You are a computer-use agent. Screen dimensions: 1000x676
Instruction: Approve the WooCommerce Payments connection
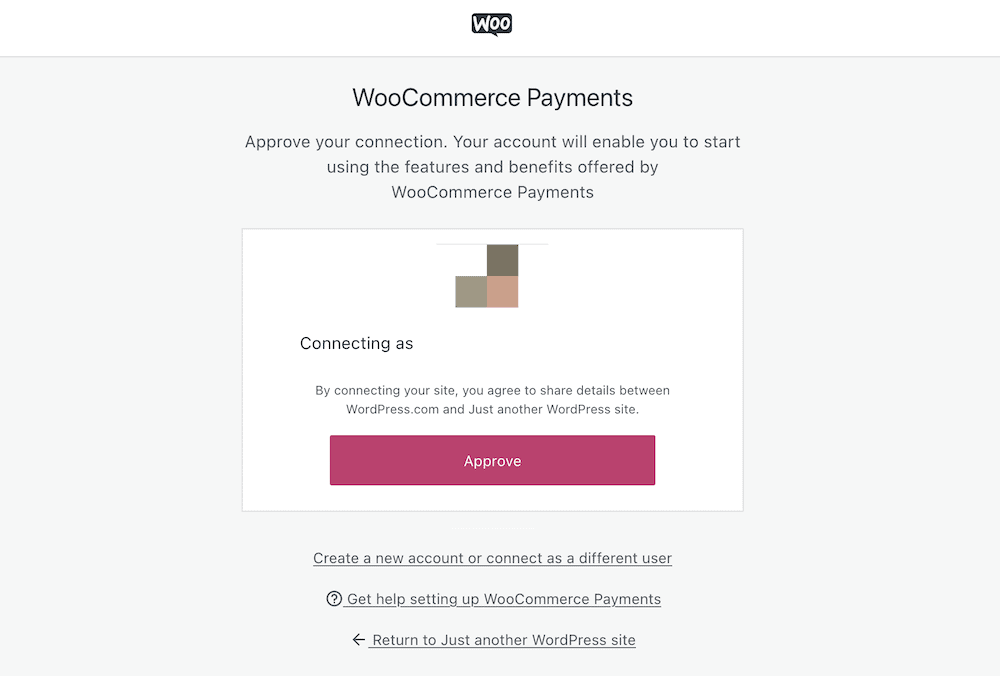pos(492,460)
